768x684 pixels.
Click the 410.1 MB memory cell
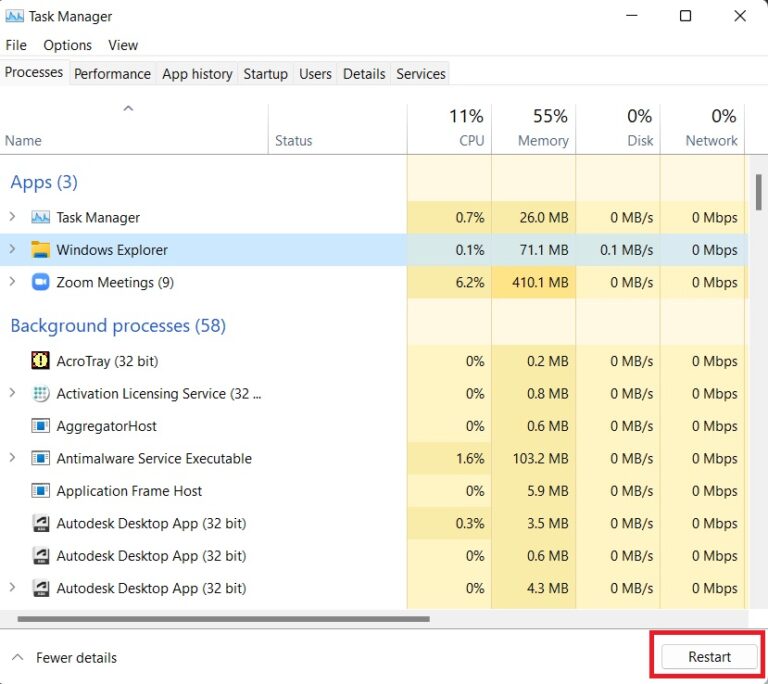coord(534,282)
